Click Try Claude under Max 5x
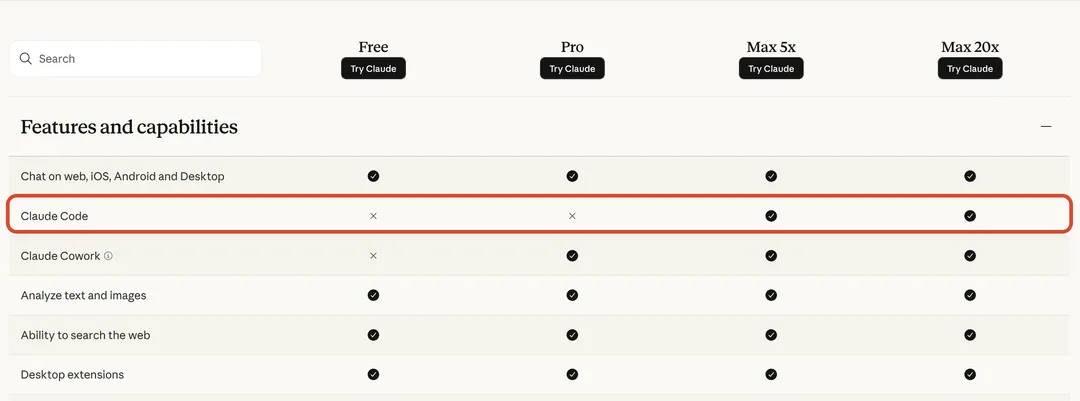Image resolution: width=1080 pixels, height=401 pixels. (x=771, y=68)
